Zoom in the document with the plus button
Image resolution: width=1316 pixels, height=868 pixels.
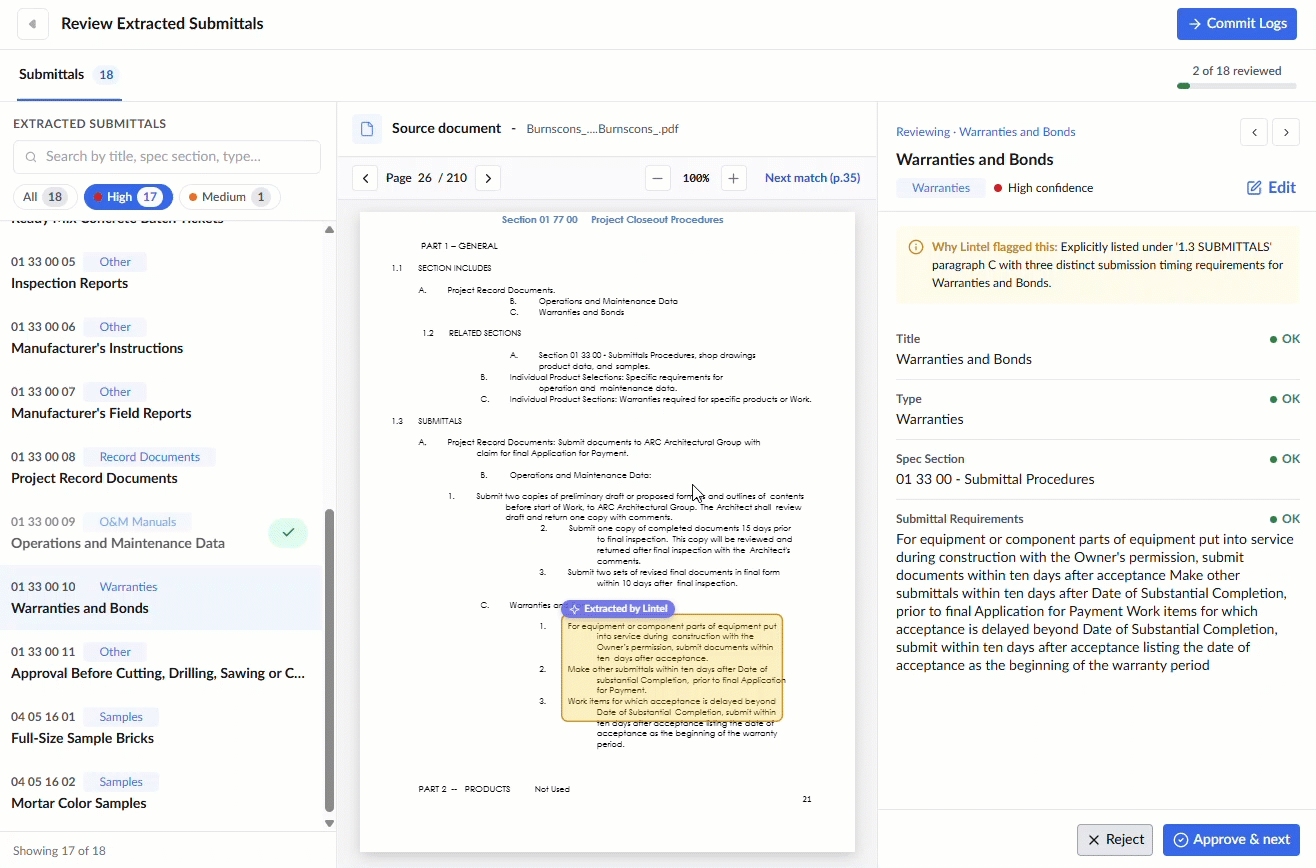(x=734, y=178)
